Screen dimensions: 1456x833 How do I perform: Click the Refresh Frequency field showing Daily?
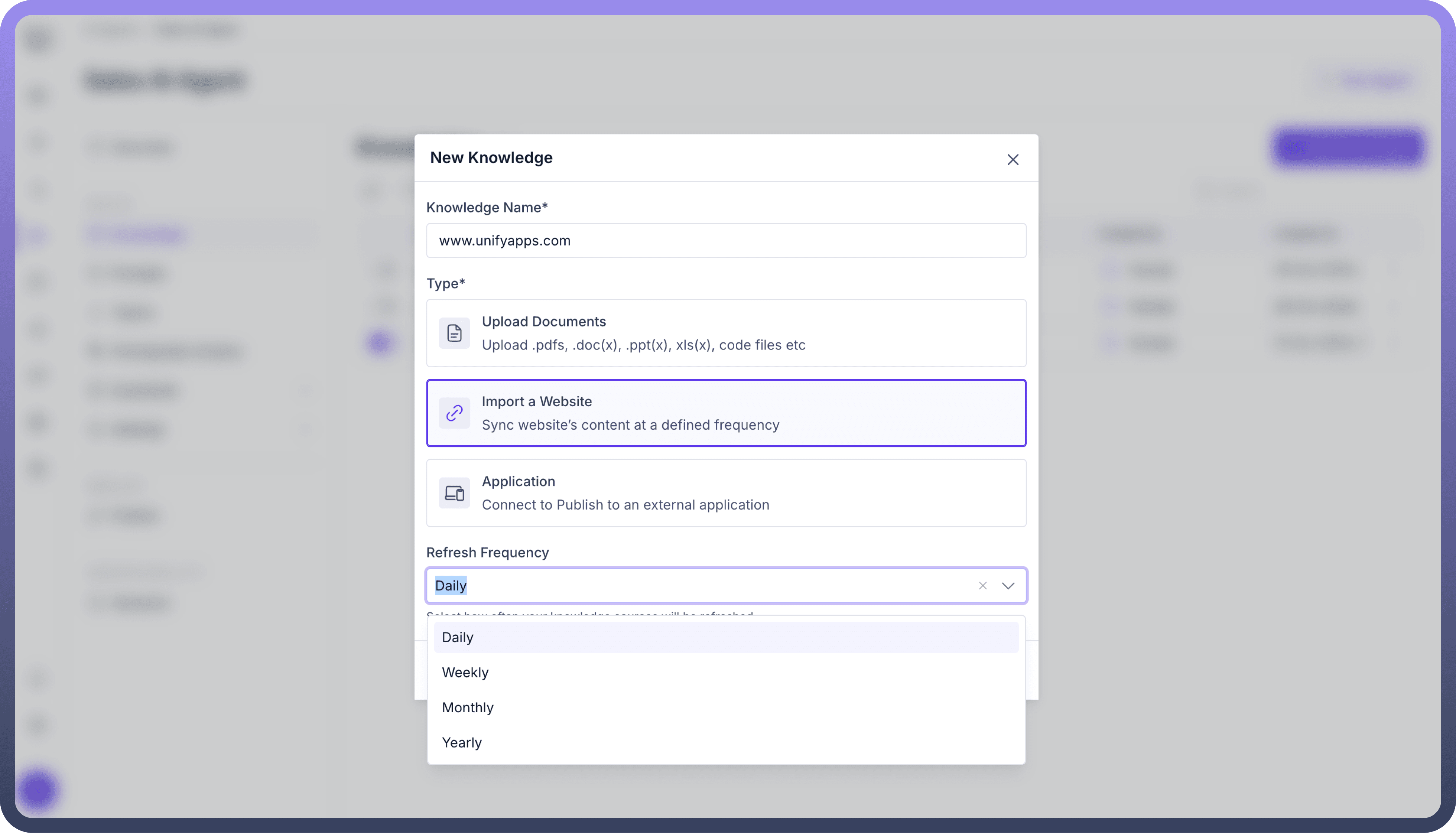pos(686,586)
